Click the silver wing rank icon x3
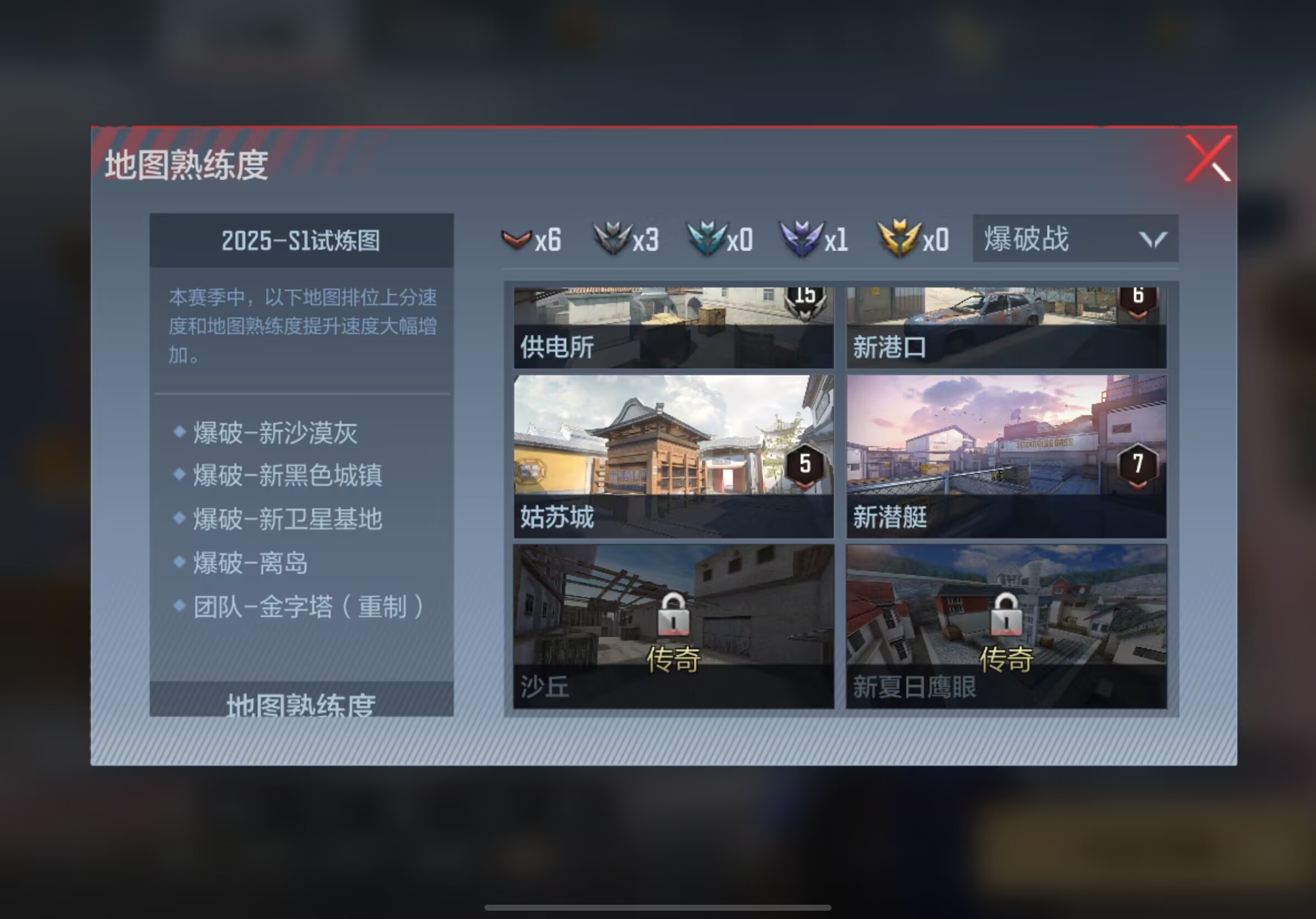The width and height of the screenshot is (1316, 919). (613, 239)
